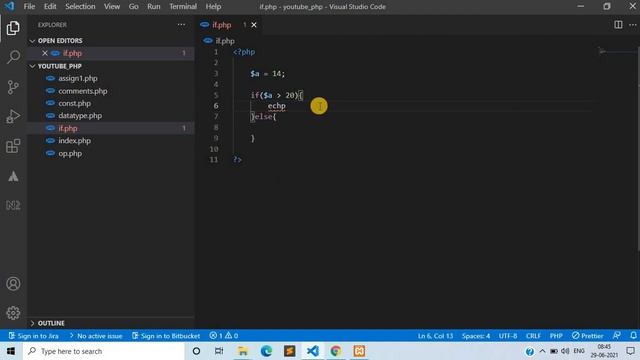Open notifications bell in status bar

(633, 336)
